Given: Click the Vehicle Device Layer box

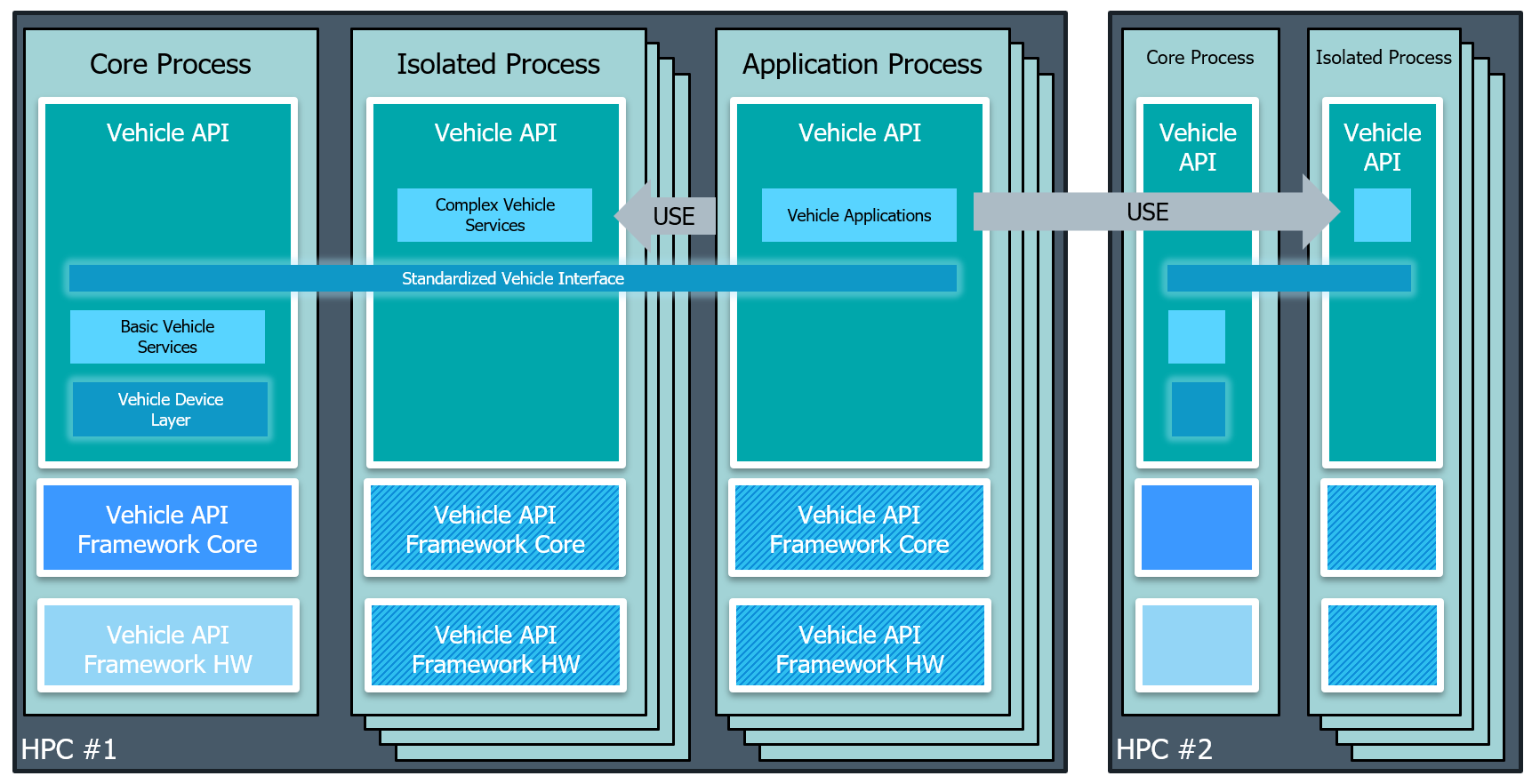Looking at the screenshot, I should [170, 410].
